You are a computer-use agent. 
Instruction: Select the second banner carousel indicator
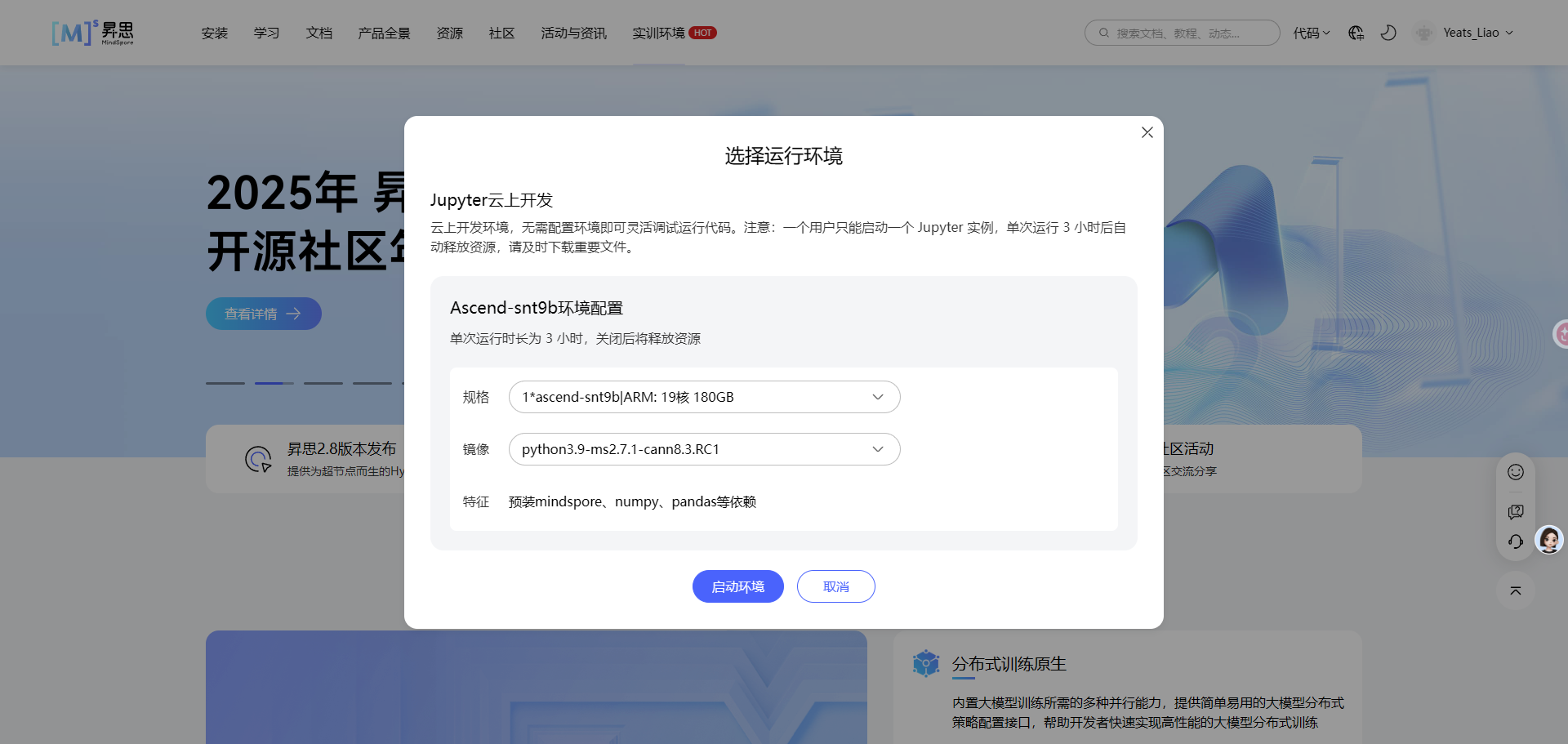point(274,383)
